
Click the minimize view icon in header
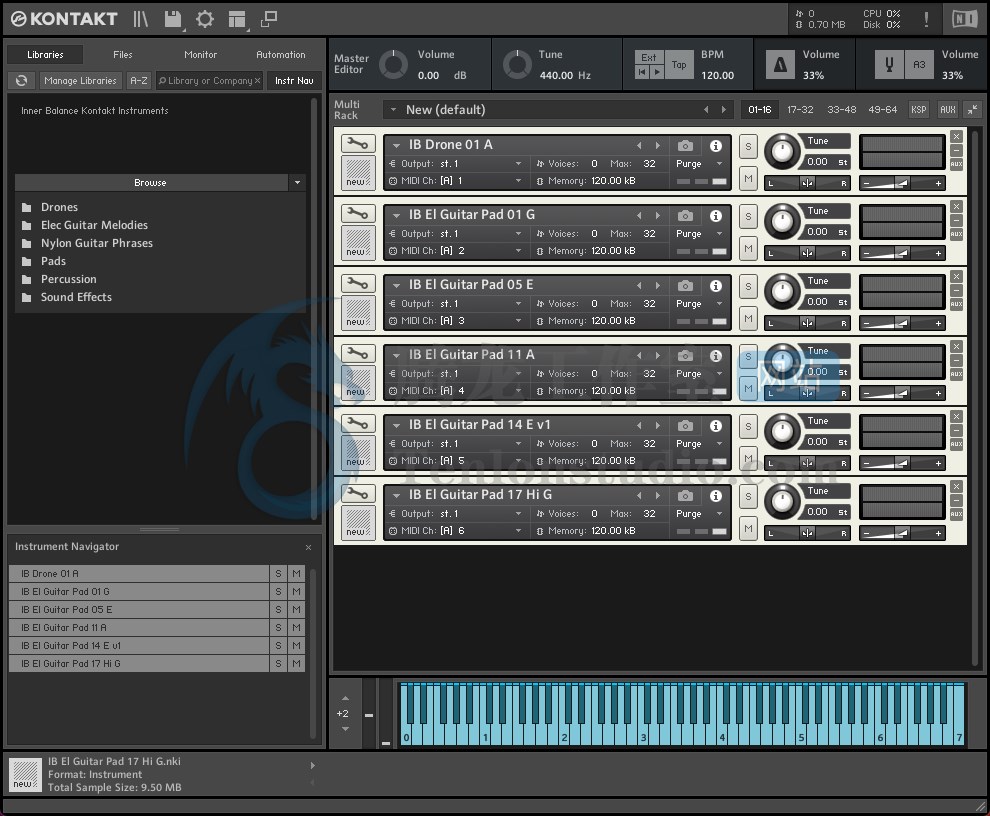click(x=269, y=19)
